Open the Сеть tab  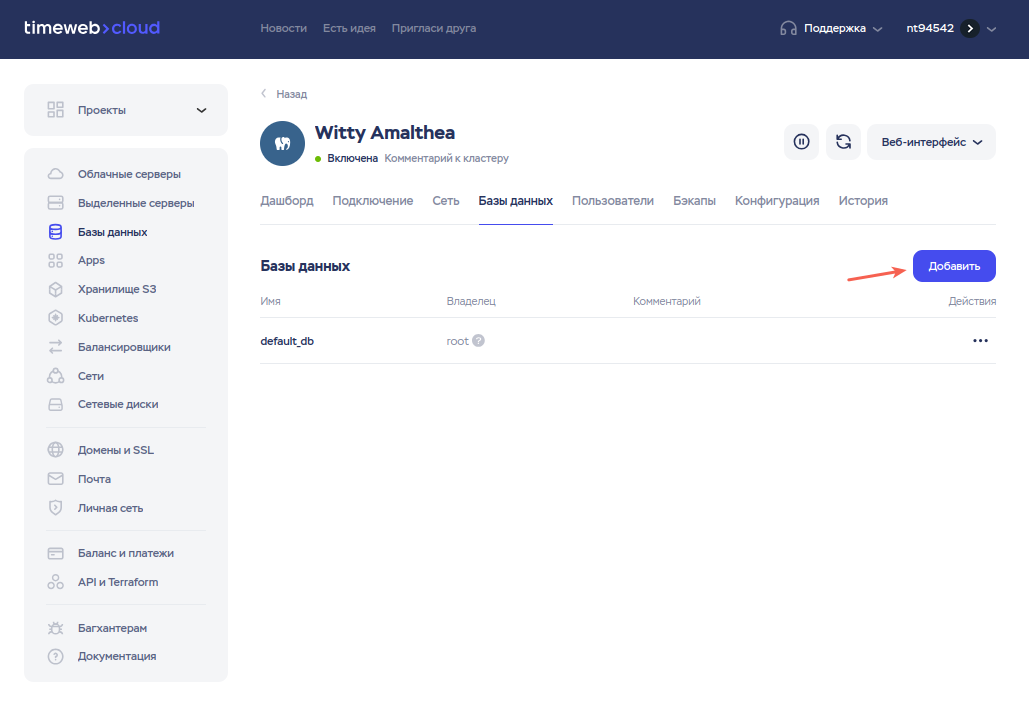pos(446,201)
